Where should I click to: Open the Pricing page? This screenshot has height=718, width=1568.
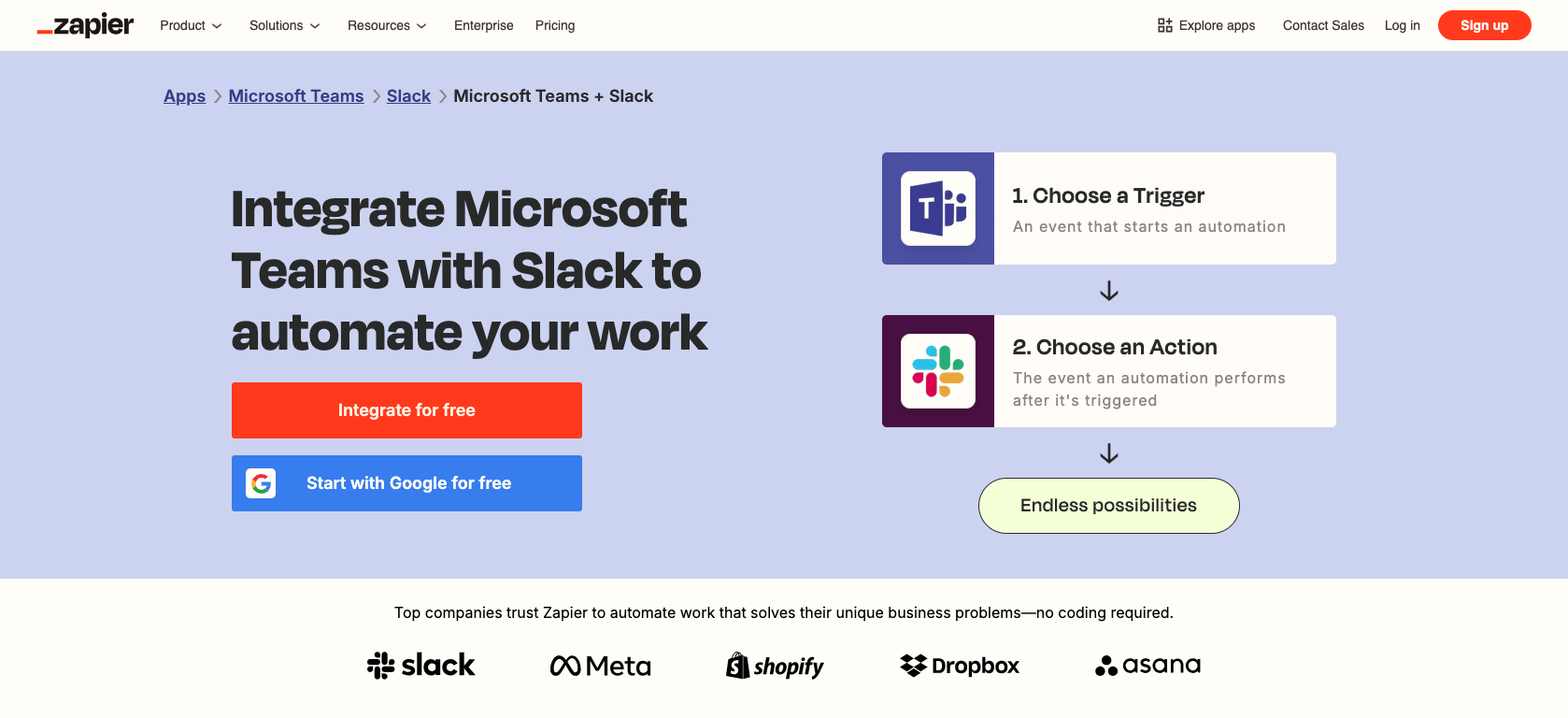tap(555, 25)
